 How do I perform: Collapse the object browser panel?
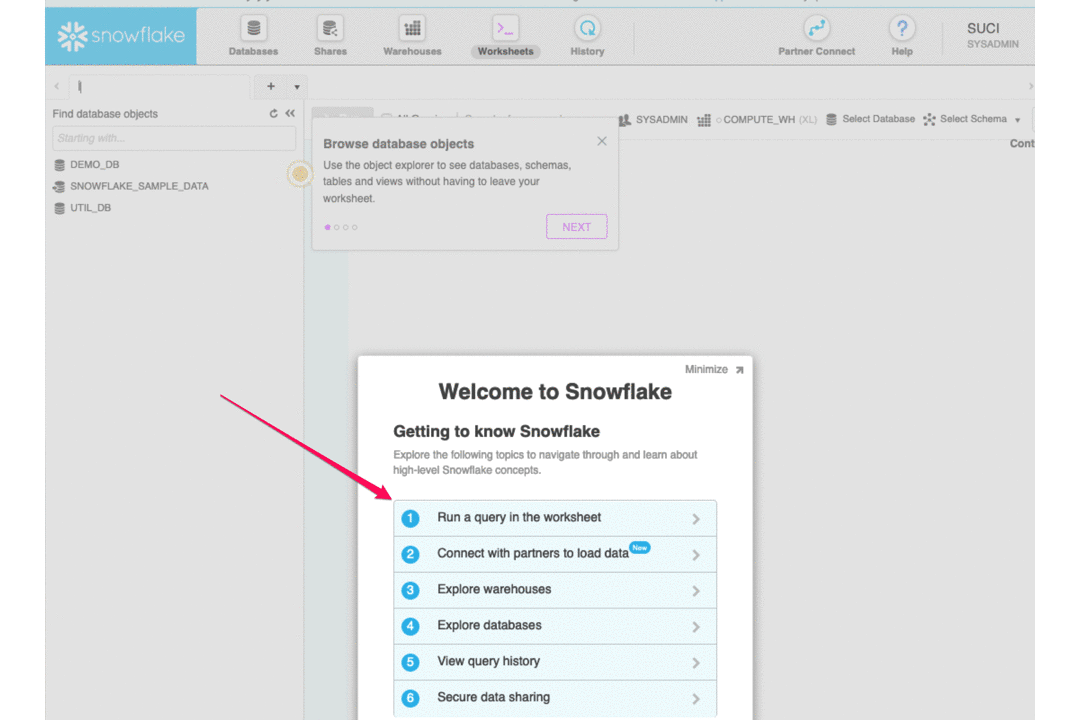(290, 114)
